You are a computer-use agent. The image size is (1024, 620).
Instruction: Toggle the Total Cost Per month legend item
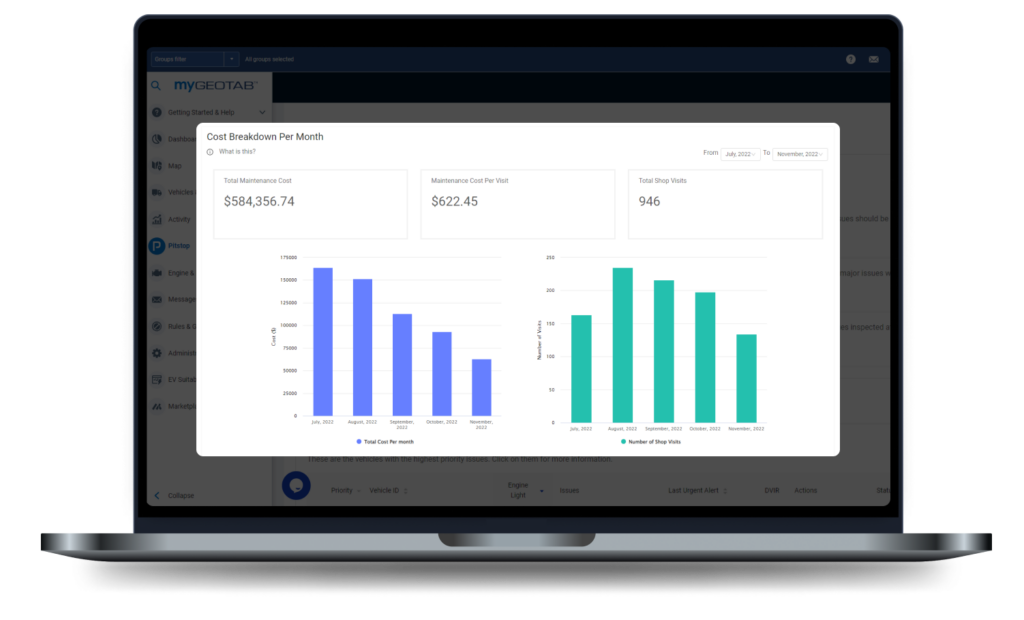(385, 440)
